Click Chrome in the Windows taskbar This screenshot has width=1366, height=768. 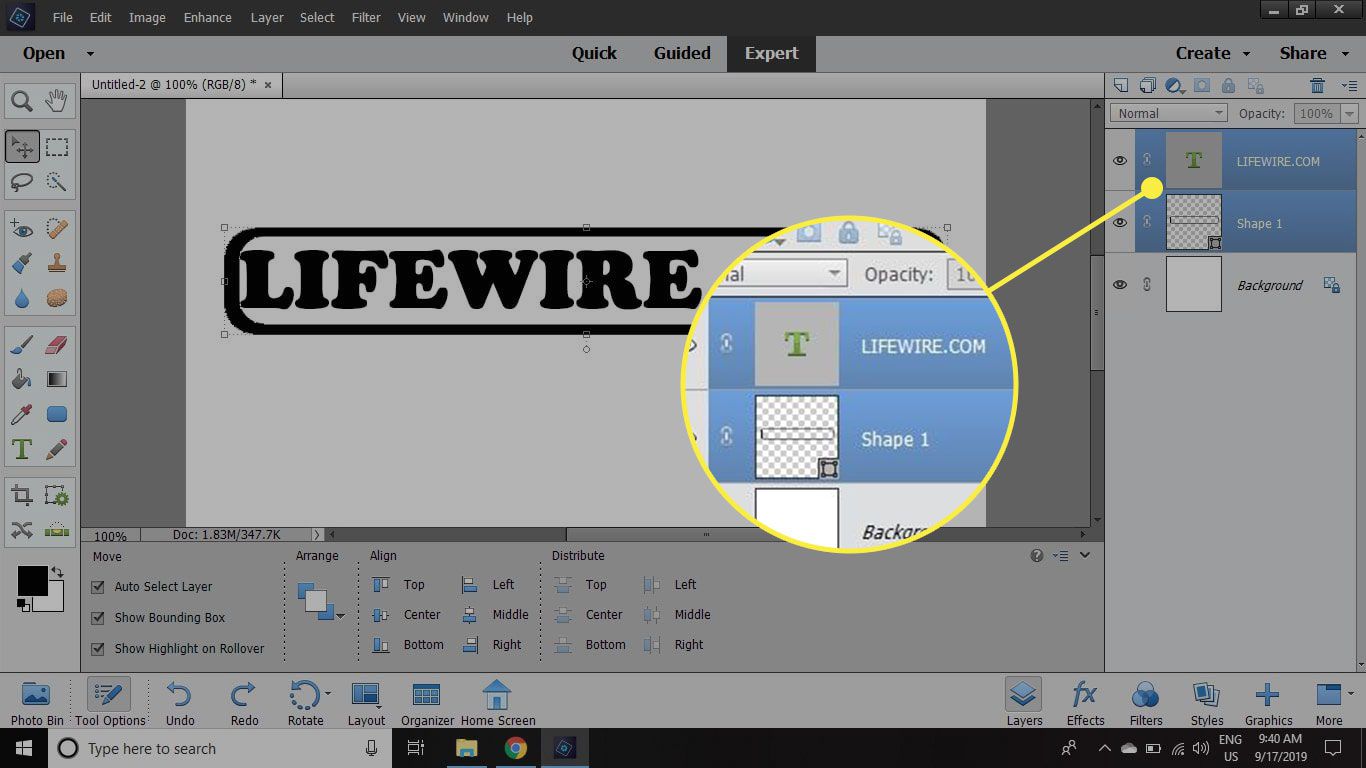[515, 748]
